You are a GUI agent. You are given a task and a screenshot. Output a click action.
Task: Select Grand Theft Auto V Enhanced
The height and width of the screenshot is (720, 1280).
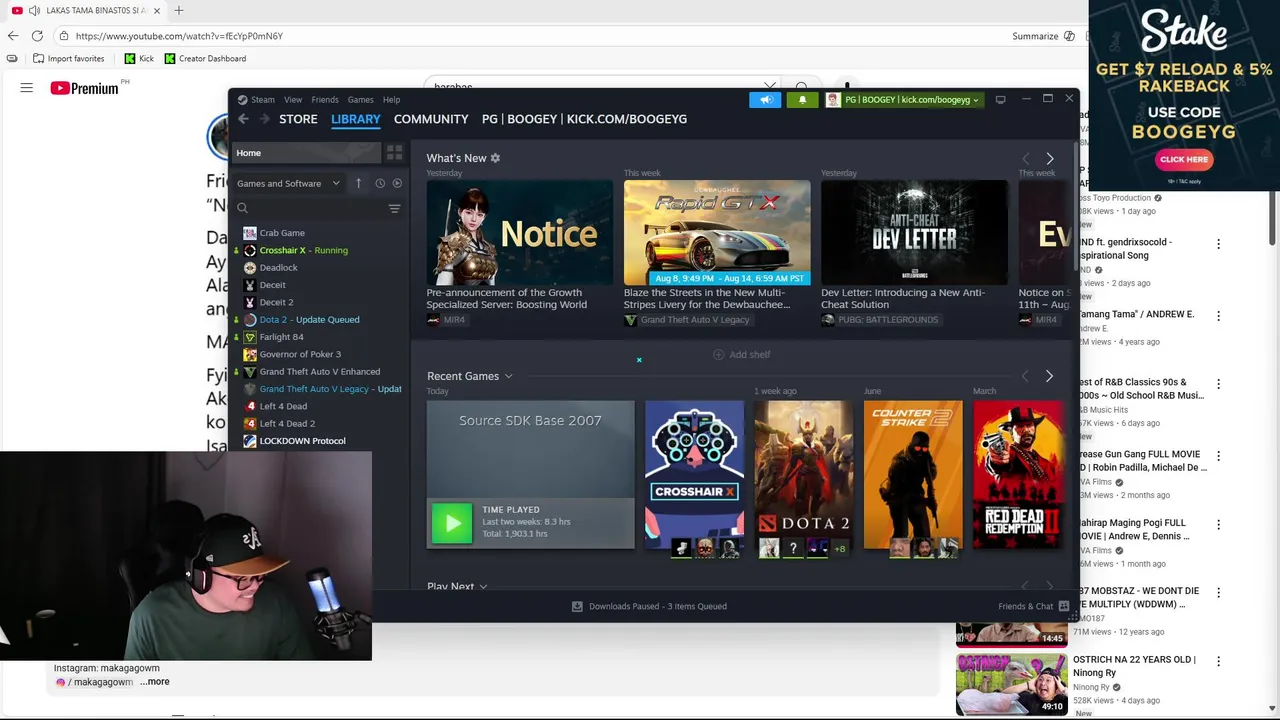pyautogui.click(x=320, y=371)
